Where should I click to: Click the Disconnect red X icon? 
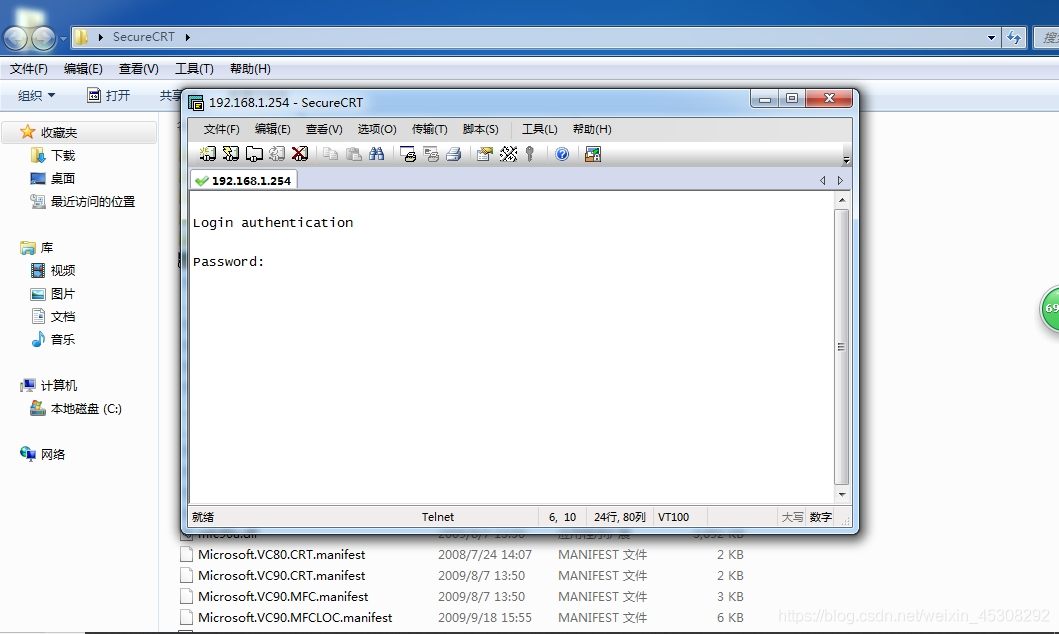(300, 154)
